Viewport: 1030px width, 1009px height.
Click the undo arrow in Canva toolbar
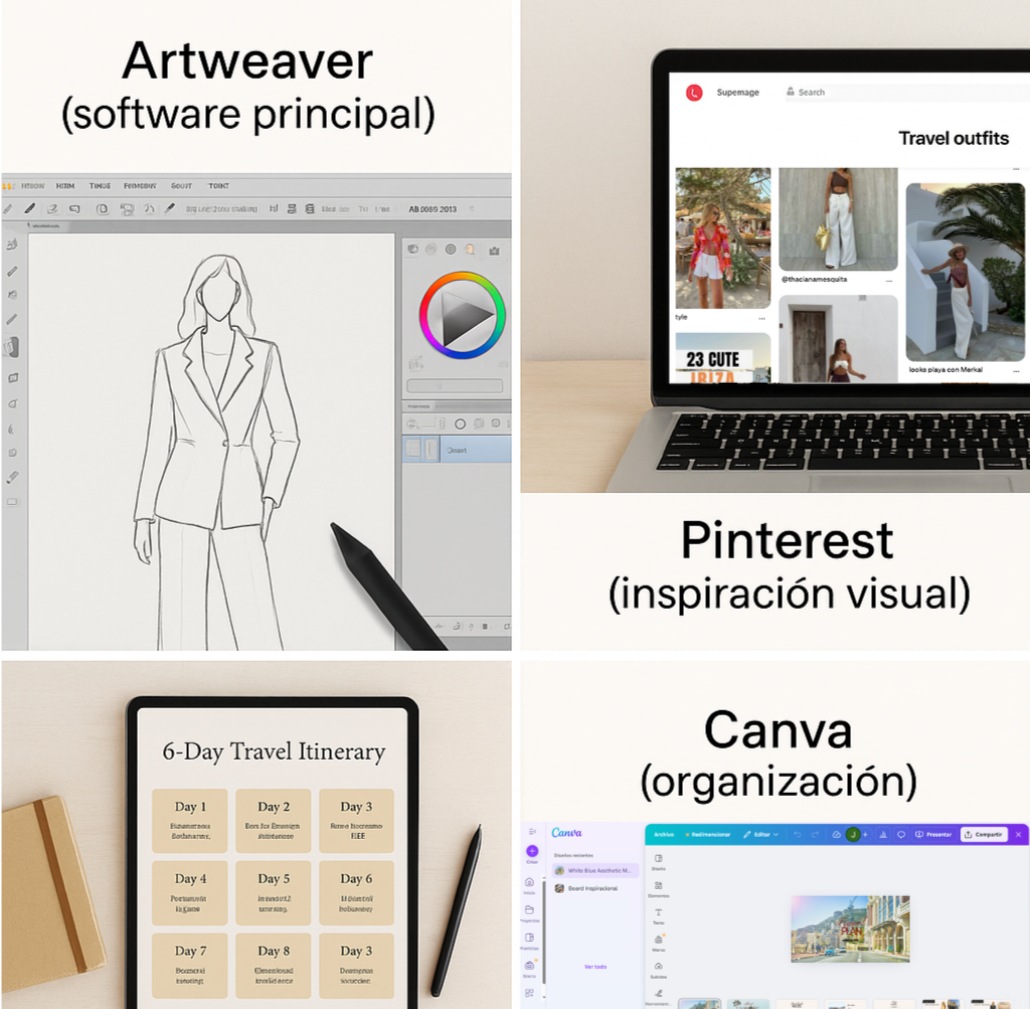797,834
